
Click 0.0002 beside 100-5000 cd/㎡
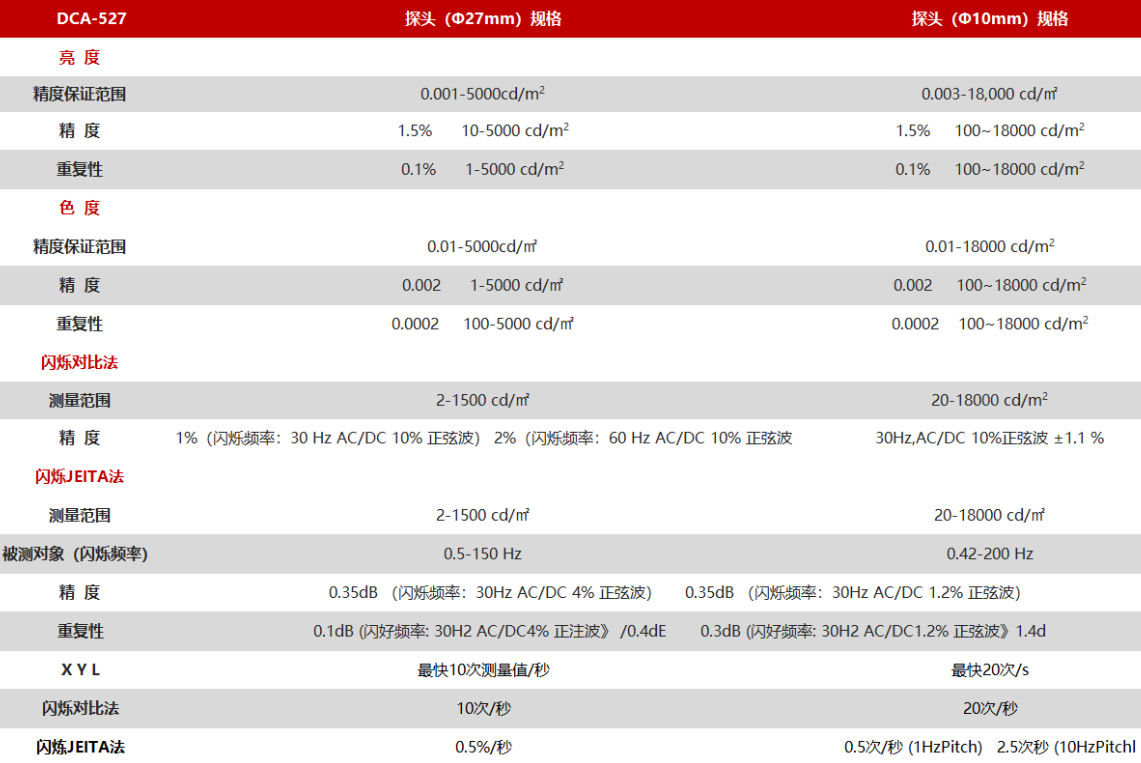coord(415,324)
